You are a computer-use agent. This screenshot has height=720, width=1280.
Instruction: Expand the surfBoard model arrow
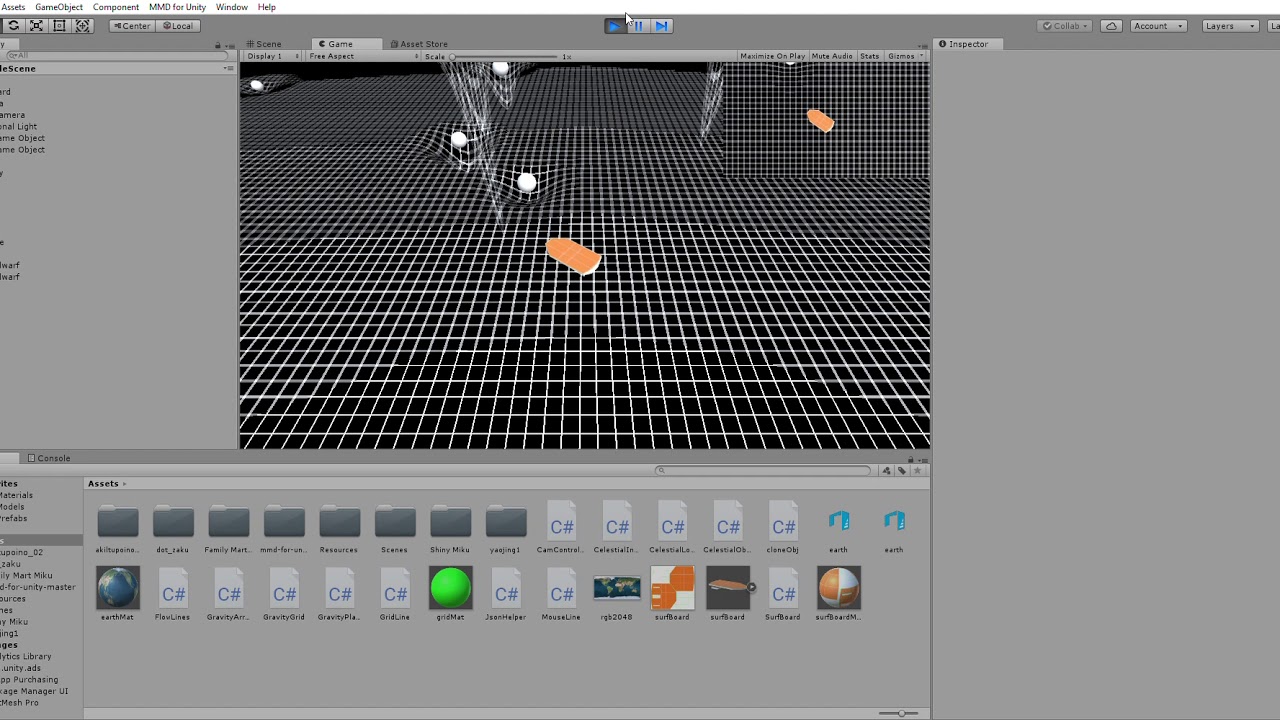(752, 588)
